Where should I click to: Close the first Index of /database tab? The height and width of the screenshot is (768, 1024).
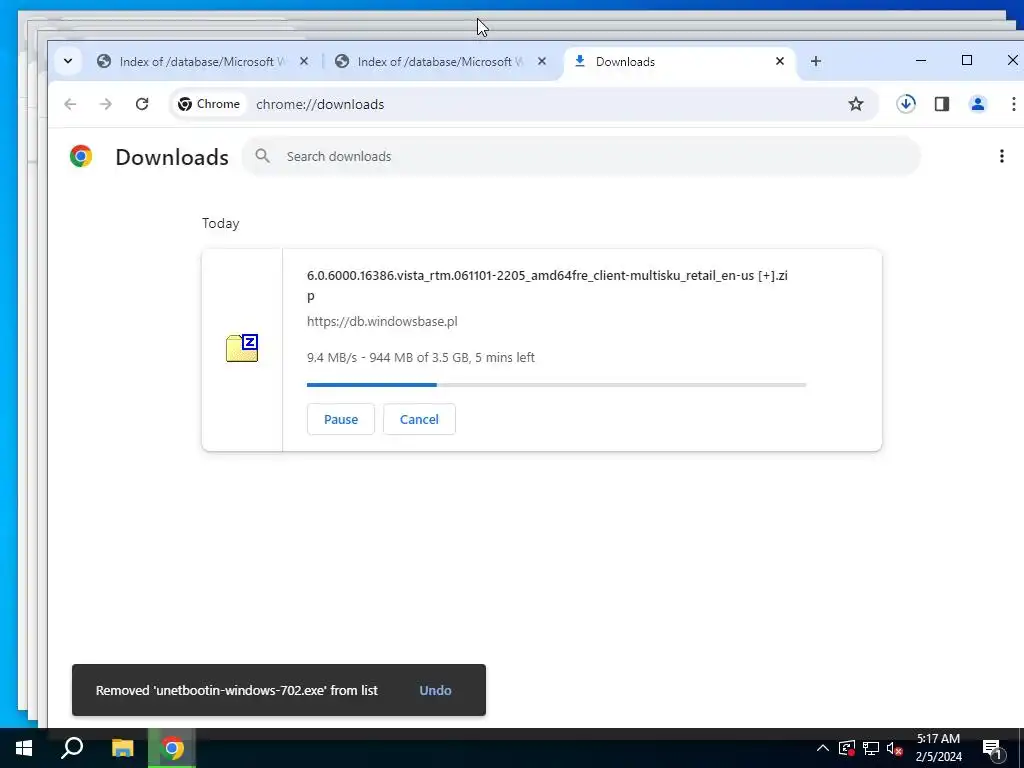click(x=304, y=61)
